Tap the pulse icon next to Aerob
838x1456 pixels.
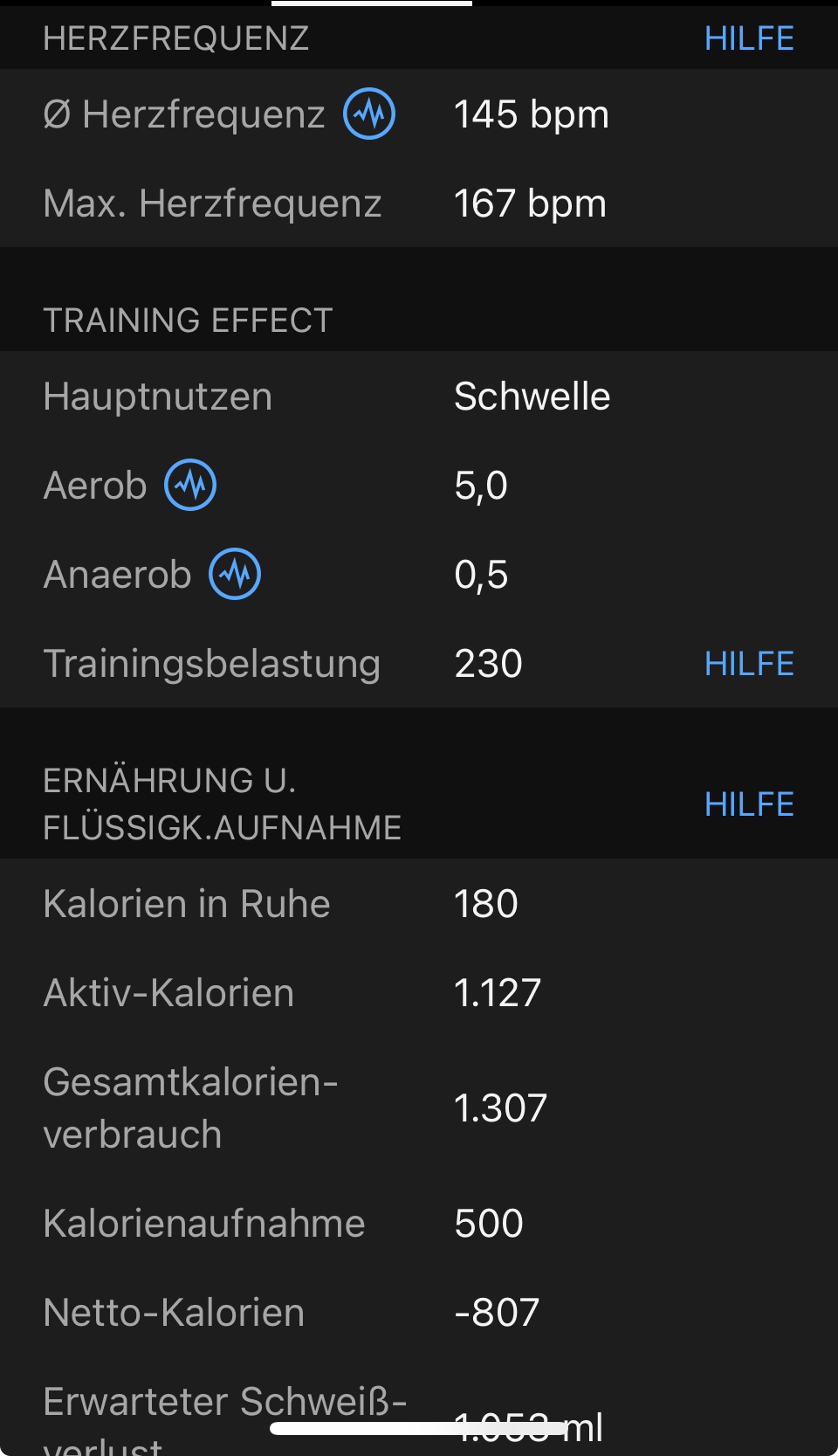pyautogui.click(x=190, y=486)
